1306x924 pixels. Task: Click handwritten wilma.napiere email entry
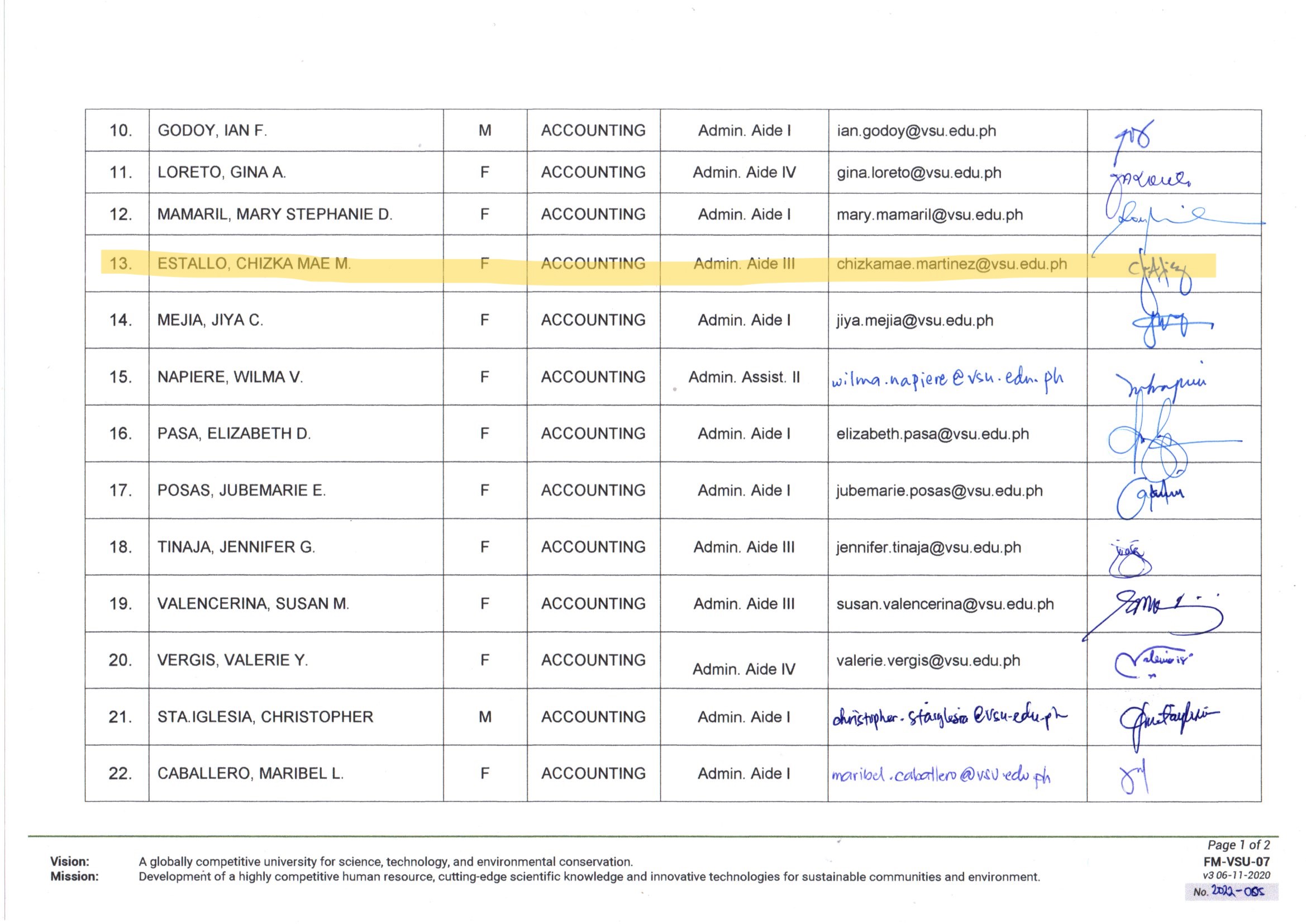tap(946, 379)
